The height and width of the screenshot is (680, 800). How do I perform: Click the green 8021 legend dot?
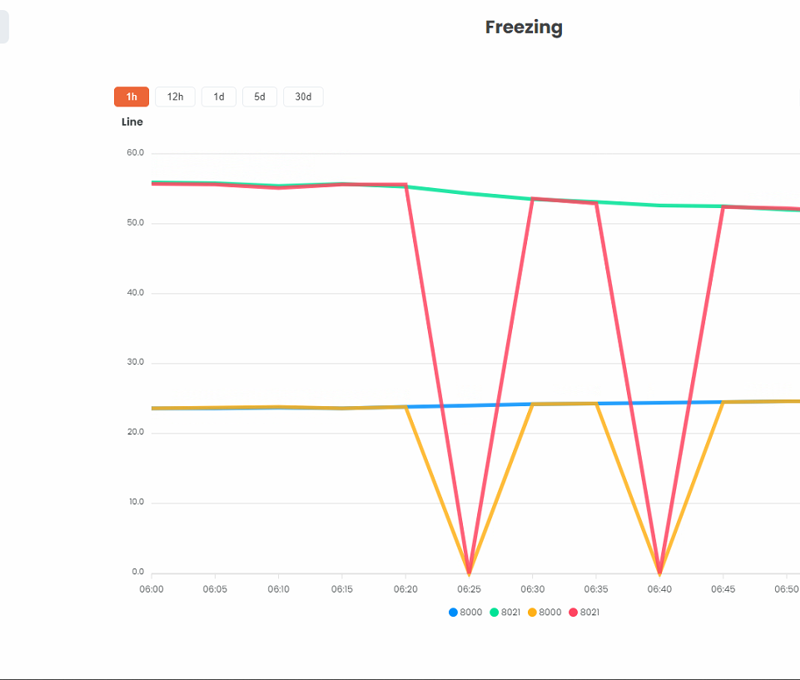pos(494,611)
